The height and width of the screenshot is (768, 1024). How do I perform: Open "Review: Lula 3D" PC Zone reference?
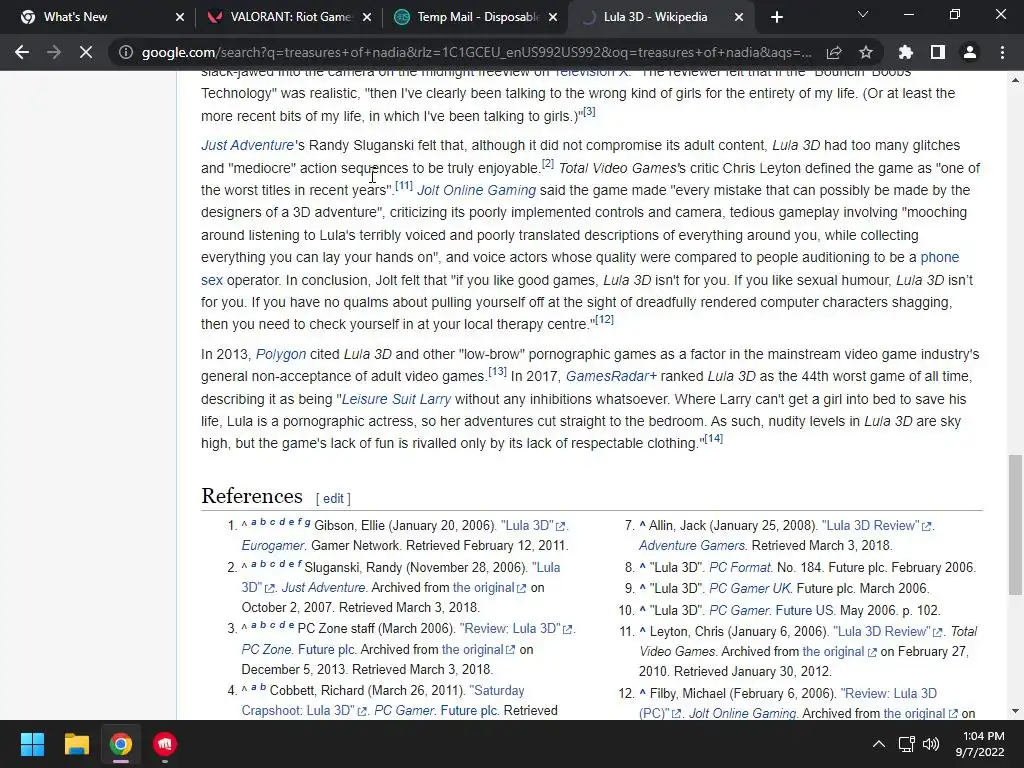pyautogui.click(x=516, y=629)
